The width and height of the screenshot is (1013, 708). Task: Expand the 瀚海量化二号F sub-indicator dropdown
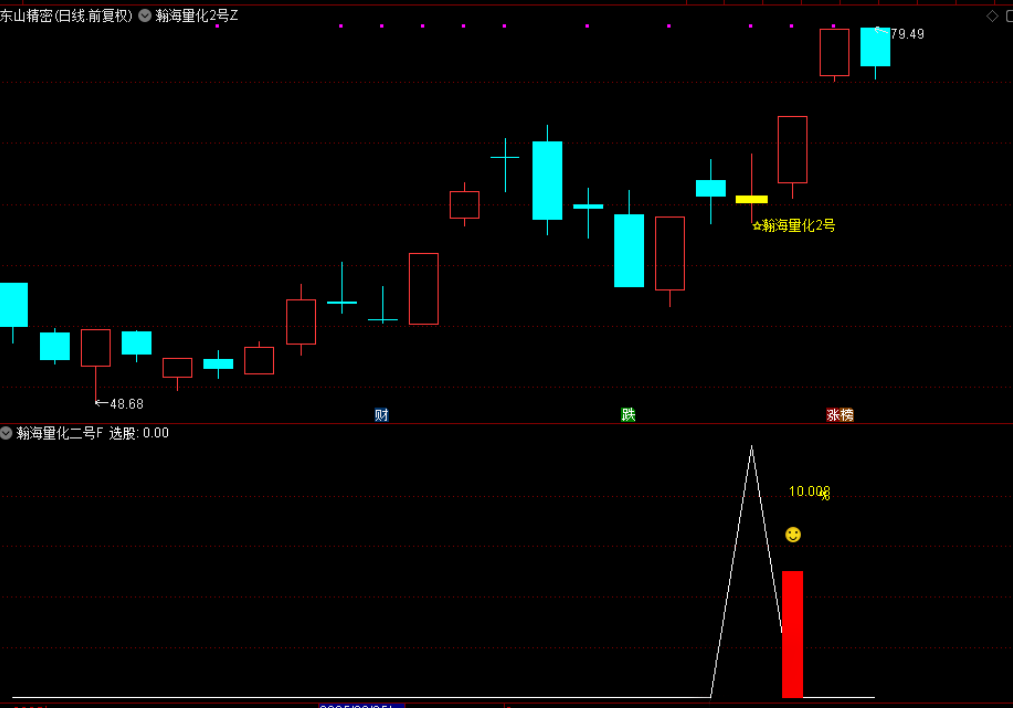point(7,433)
